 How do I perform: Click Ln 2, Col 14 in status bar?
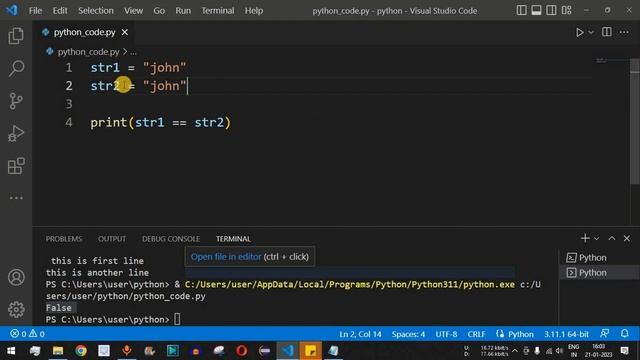pos(360,334)
